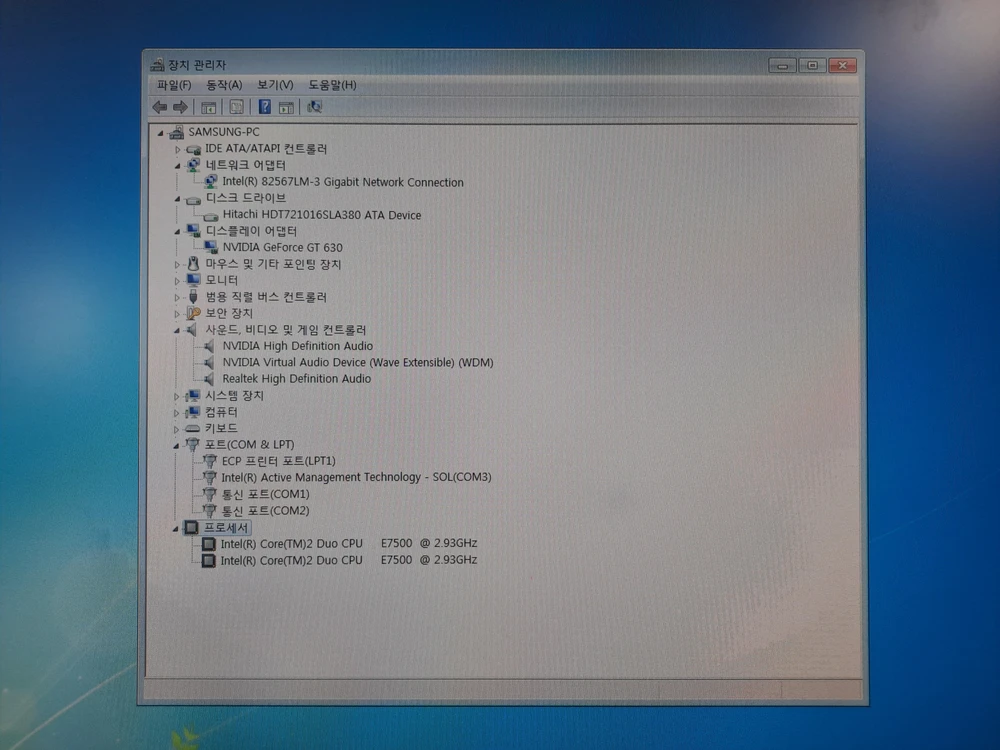Open the 파일(F) menu
Screen dimensions: 1000x750
pos(174,85)
